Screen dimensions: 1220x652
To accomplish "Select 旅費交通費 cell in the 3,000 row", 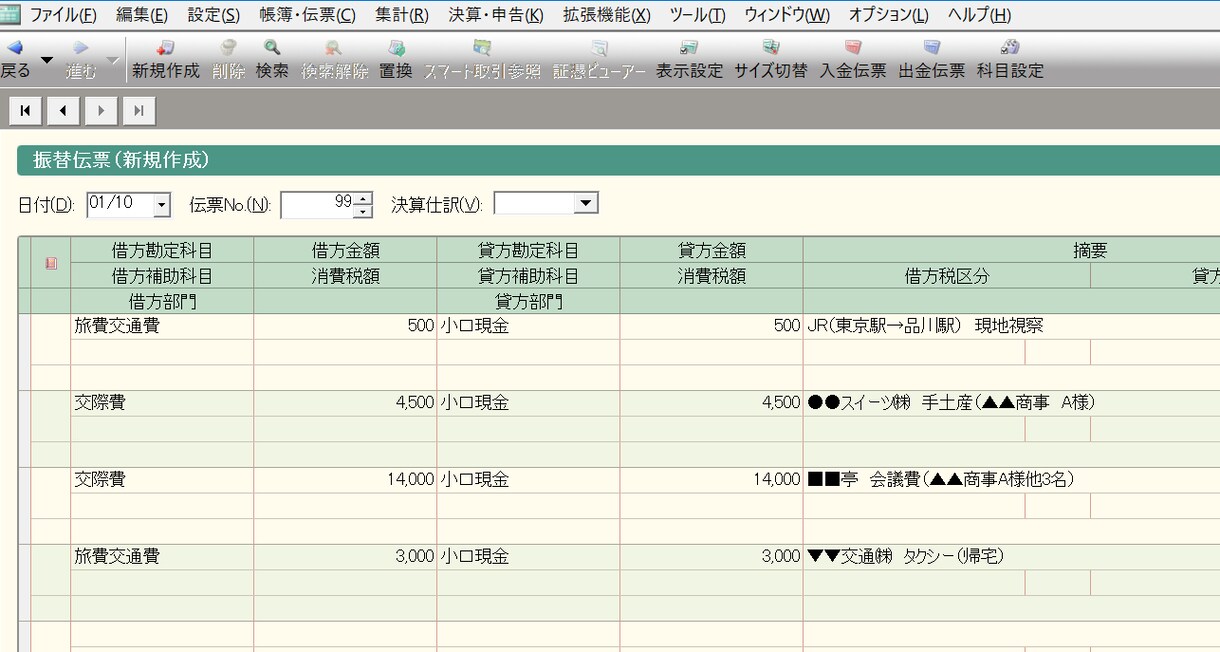I will 162,557.
